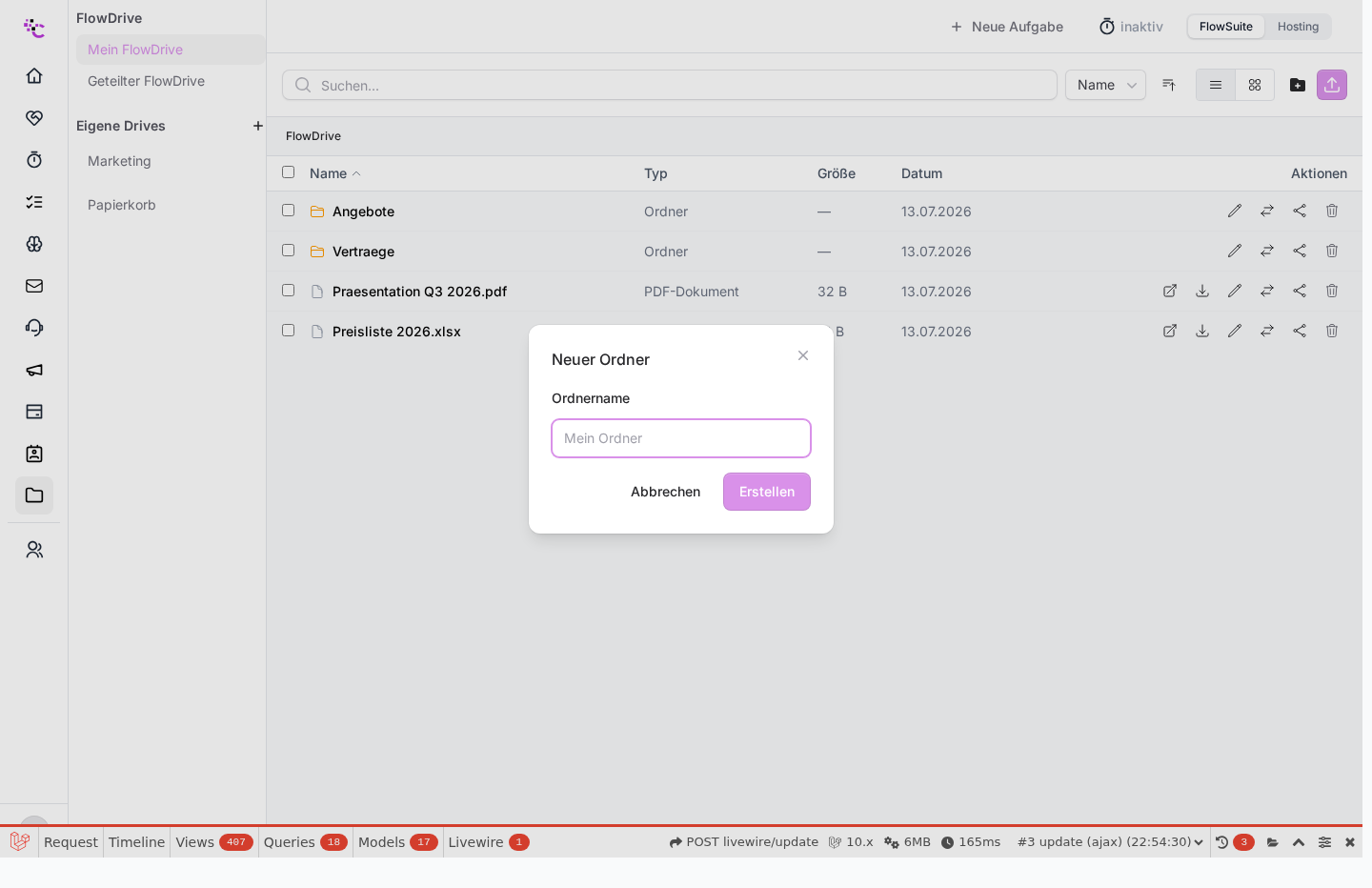Focus the Ordnername input field
The width and height of the screenshot is (1372, 888).
(681, 438)
